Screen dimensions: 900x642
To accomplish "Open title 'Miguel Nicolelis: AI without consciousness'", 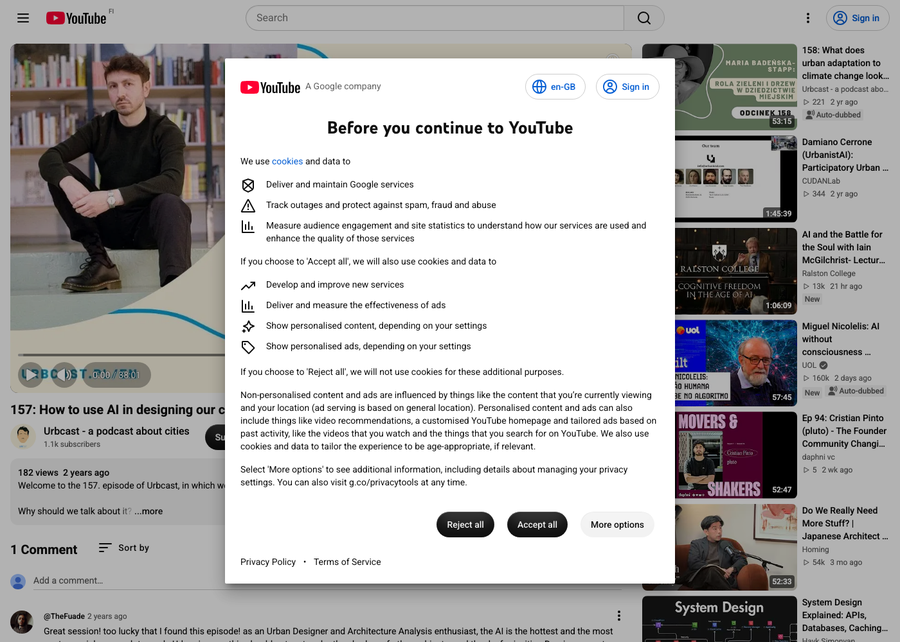I will click(x=841, y=339).
